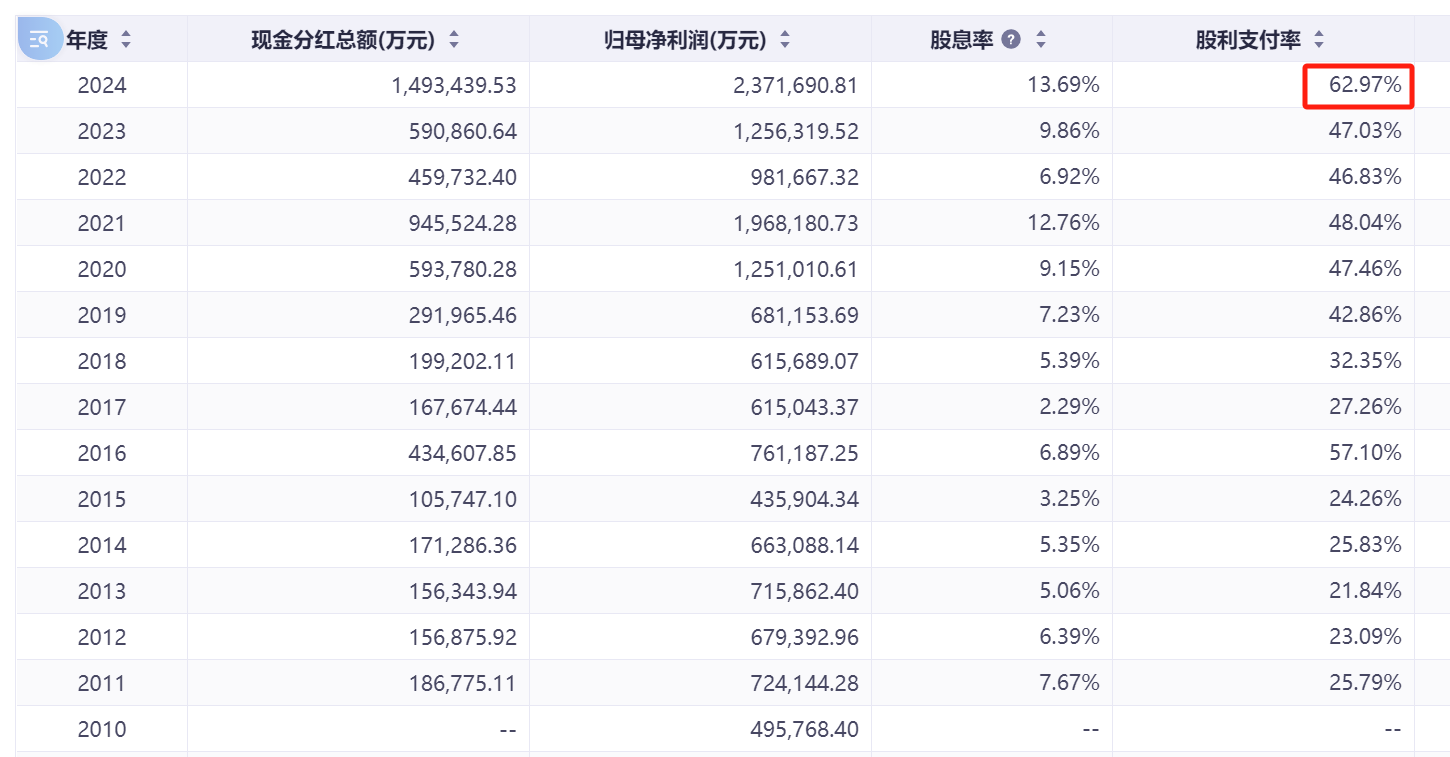Sort the table by 年度 column
The image size is (1450, 757).
click(125, 40)
